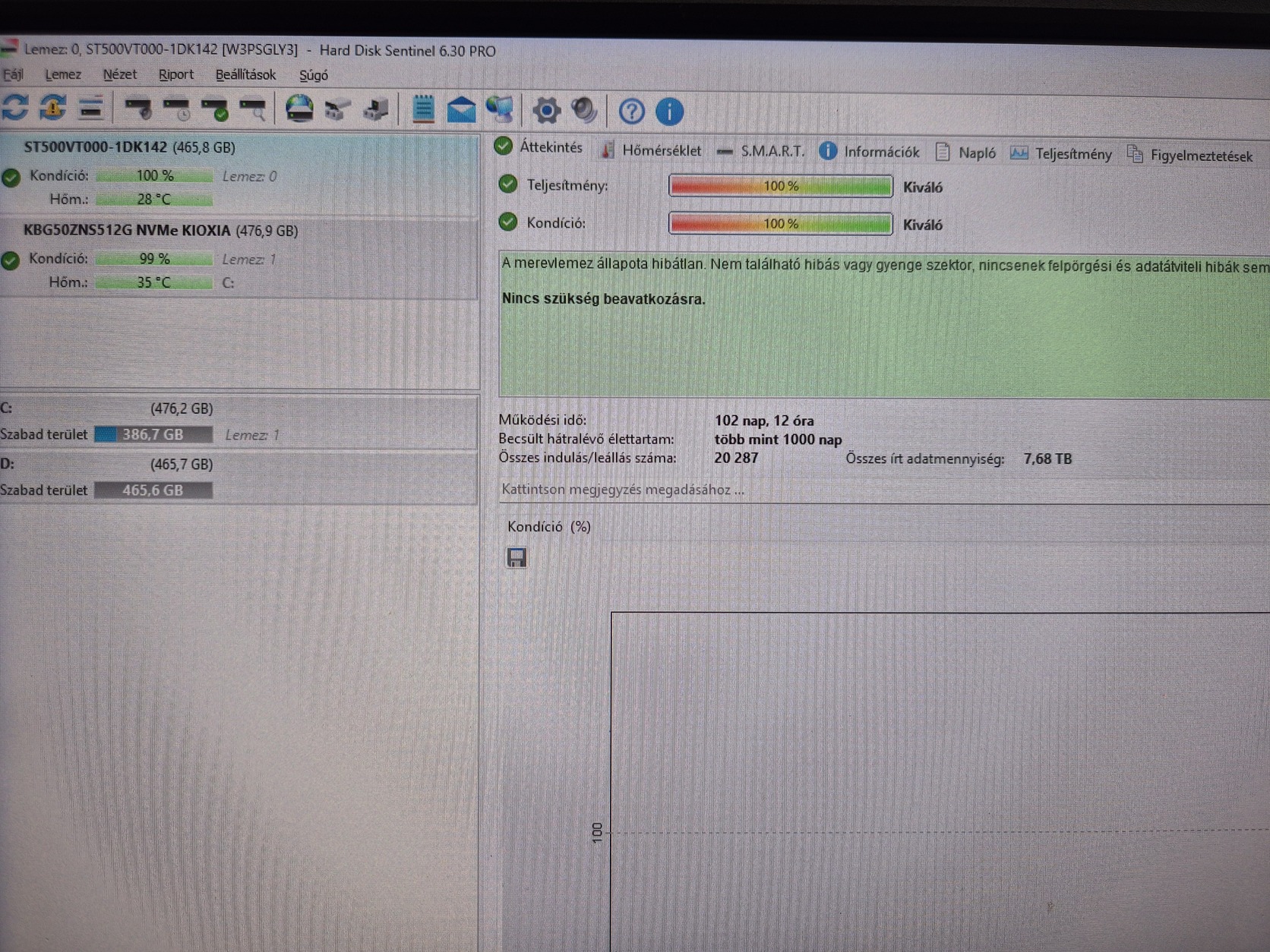This screenshot has height=952, width=1270.
Task: Click the disk with clock test icon
Action: [176, 109]
